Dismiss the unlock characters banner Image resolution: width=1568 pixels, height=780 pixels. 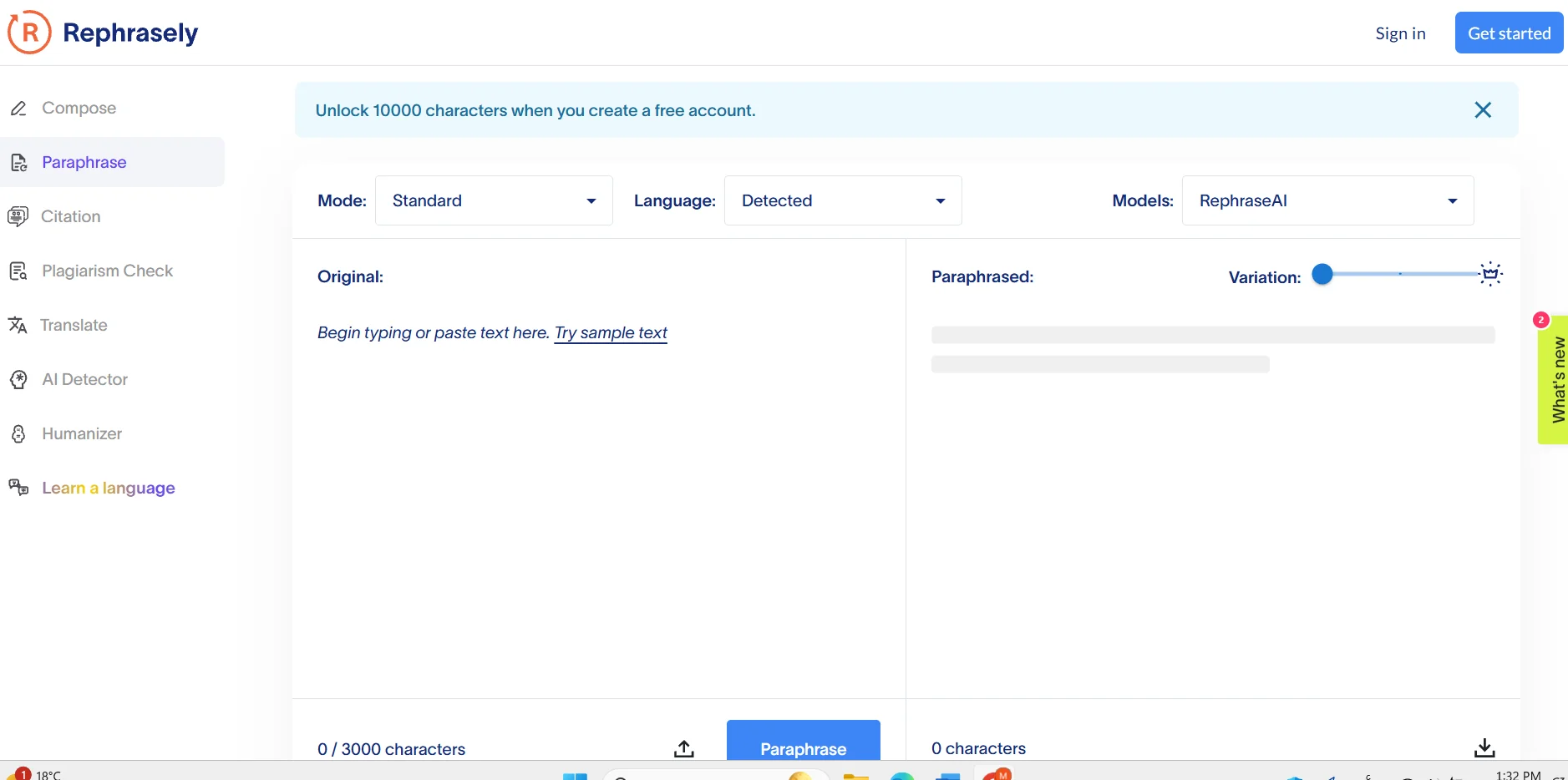pyautogui.click(x=1483, y=110)
